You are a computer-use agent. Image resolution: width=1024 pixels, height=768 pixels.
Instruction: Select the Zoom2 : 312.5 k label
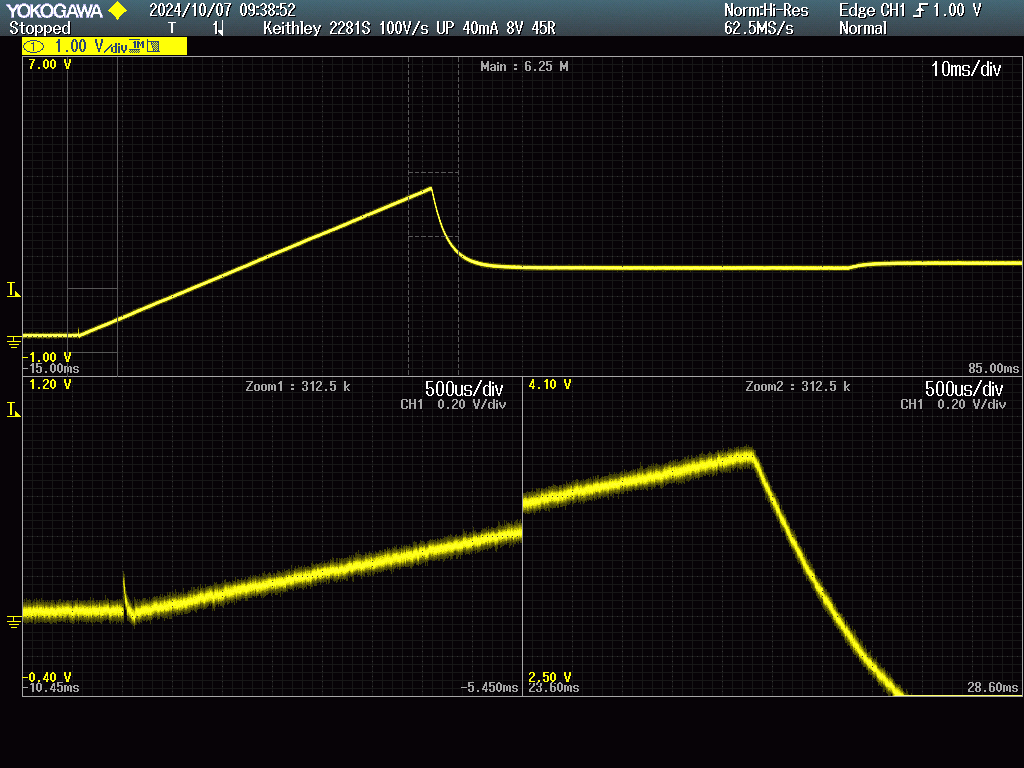coord(797,386)
